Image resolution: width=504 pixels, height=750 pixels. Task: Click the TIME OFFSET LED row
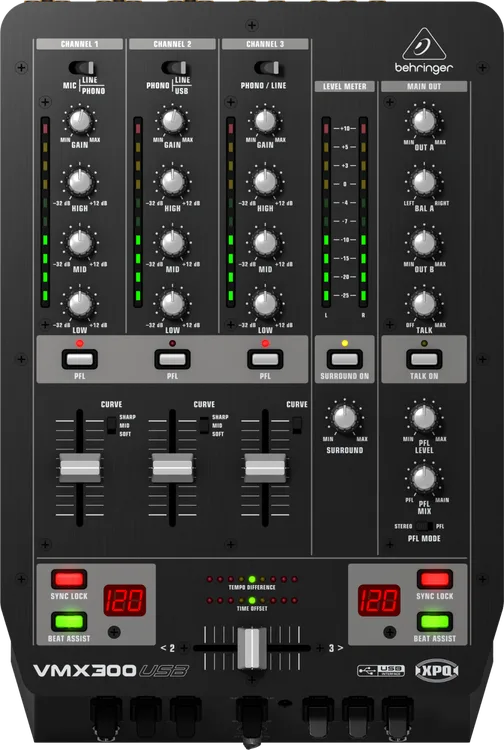[x=252, y=600]
